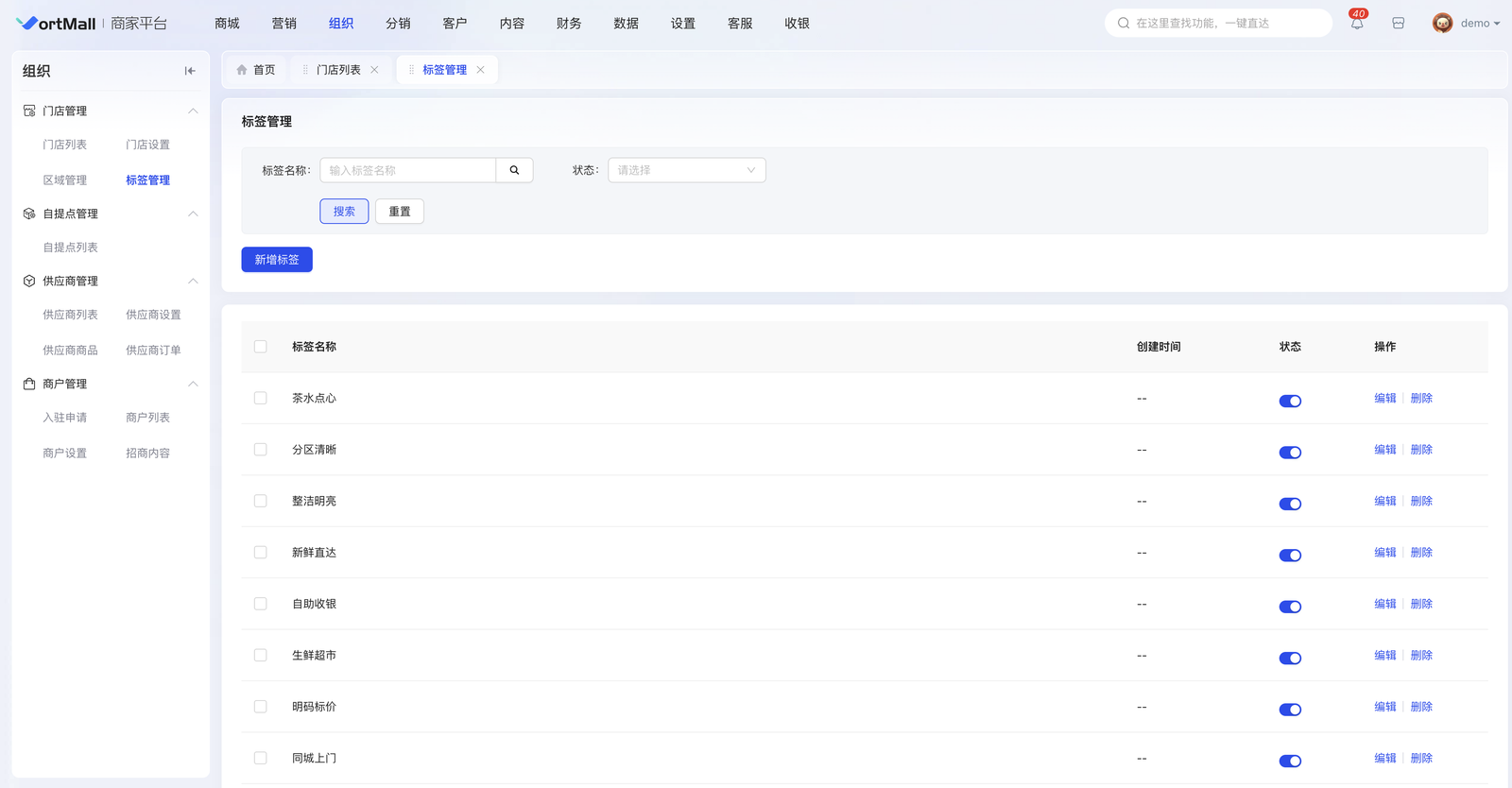
Task: Edit the 茶水点心 tag
Action: 1384,399
